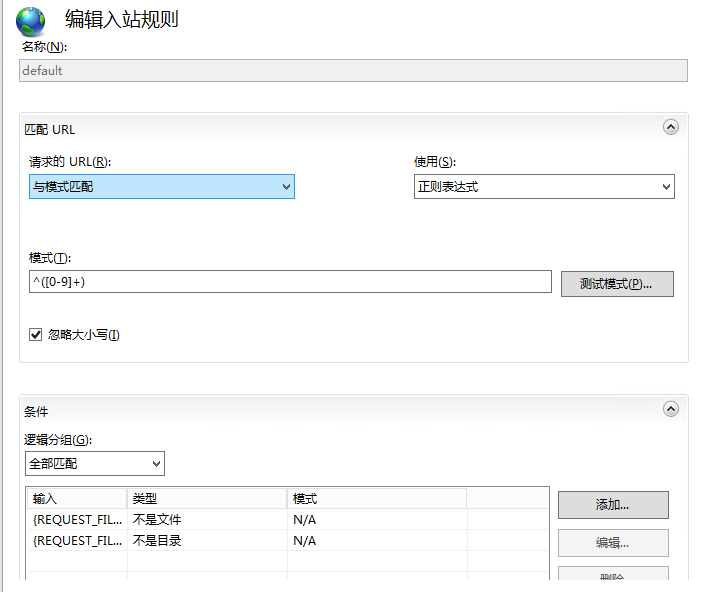Collapse the 条件 section chevron
Image resolution: width=709 pixels, height=592 pixels.
(671, 409)
